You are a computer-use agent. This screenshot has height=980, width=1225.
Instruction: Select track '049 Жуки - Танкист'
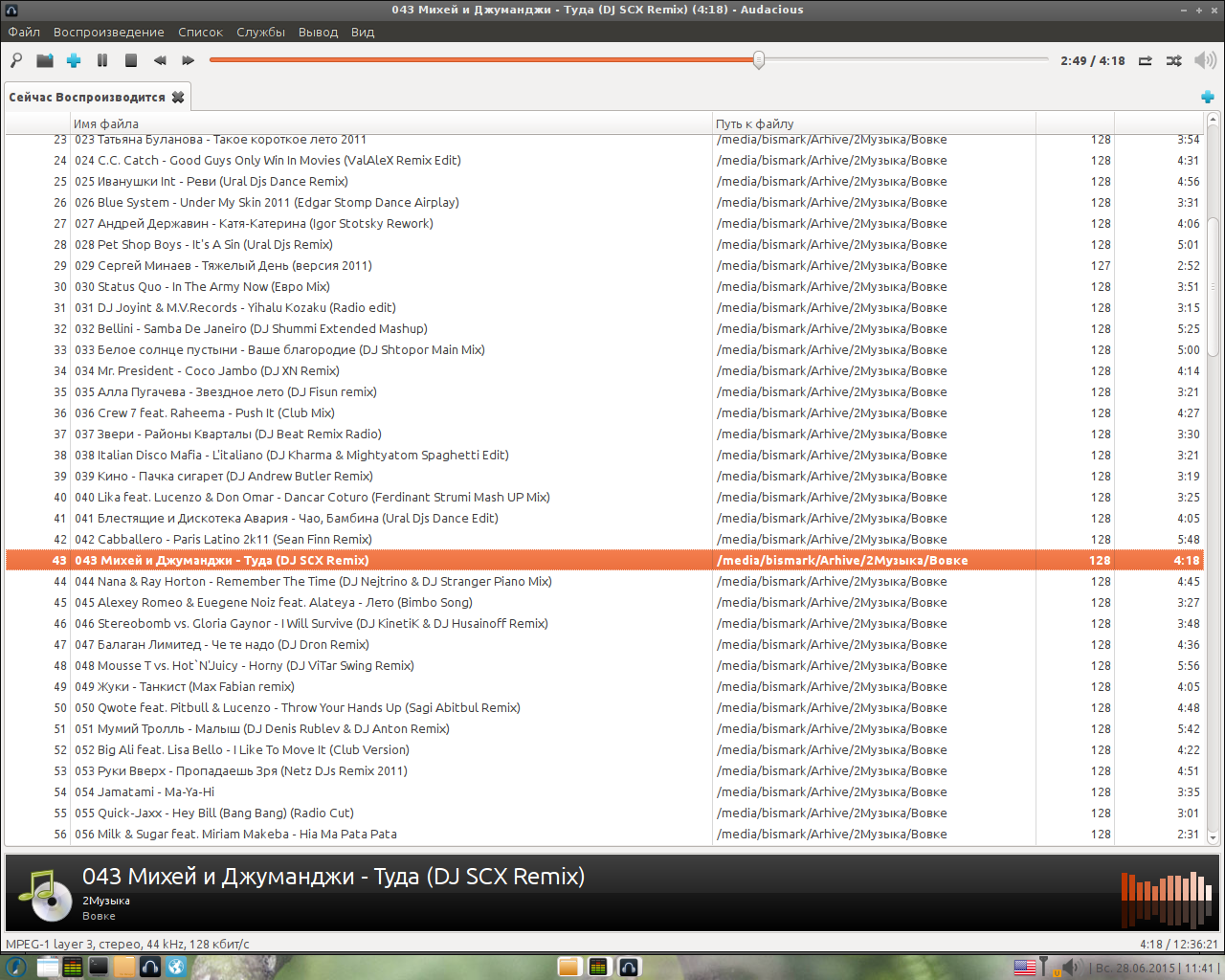tap(603, 687)
